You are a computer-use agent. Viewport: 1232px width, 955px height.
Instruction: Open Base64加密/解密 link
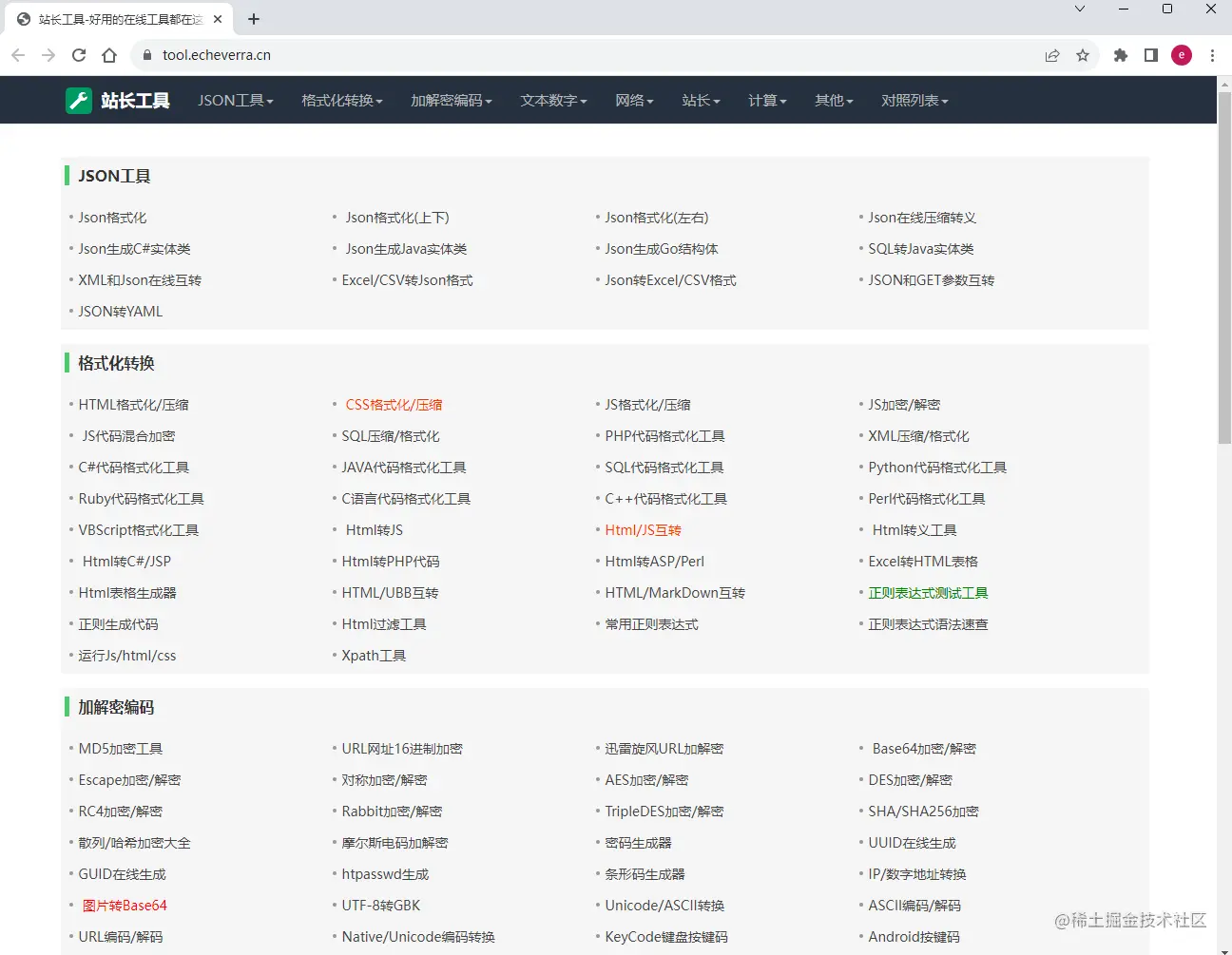pyautogui.click(x=924, y=749)
